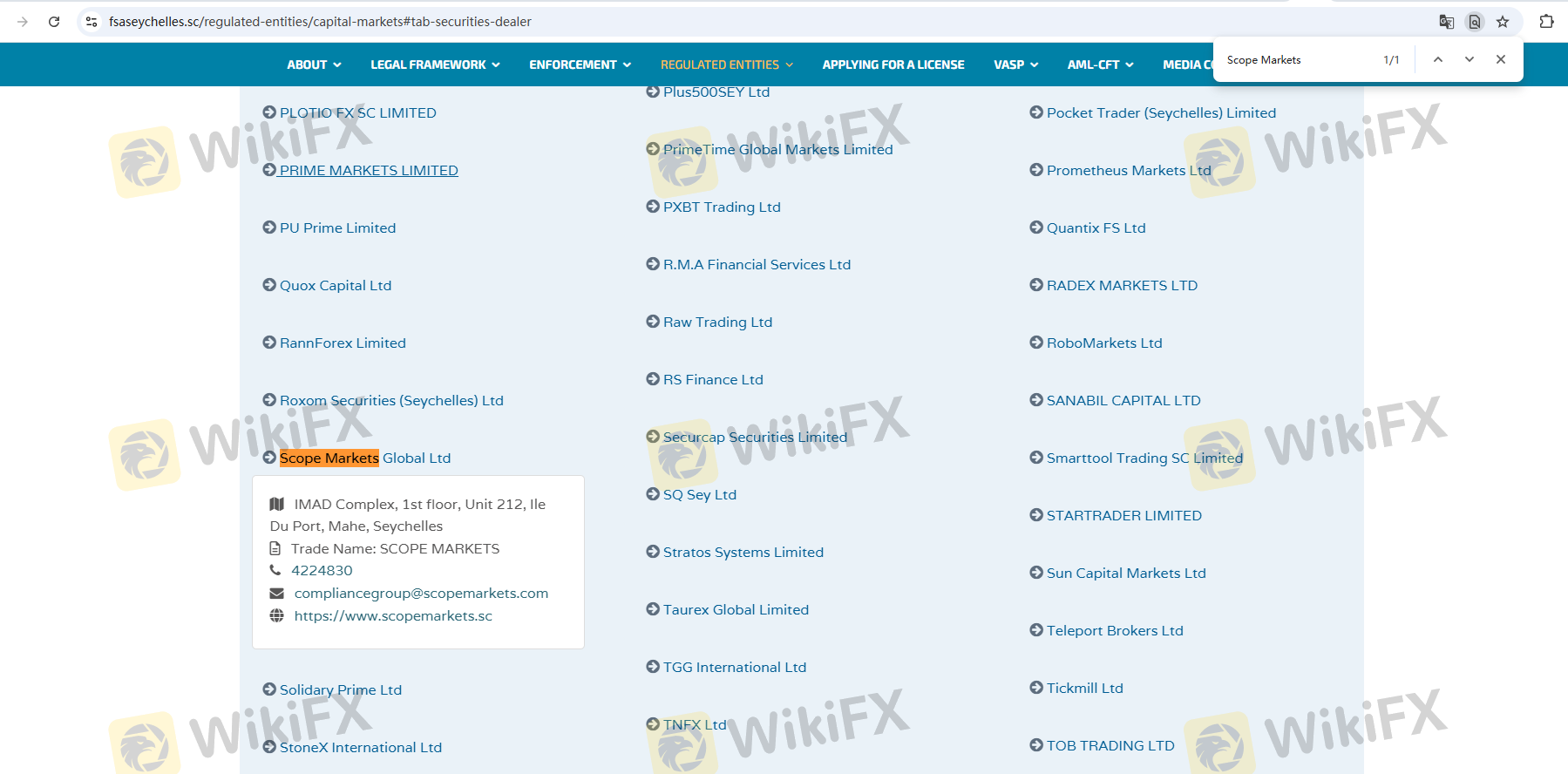
Task: Click the arrow icon beside Smarttool Trading SC Limited
Action: (x=1036, y=458)
